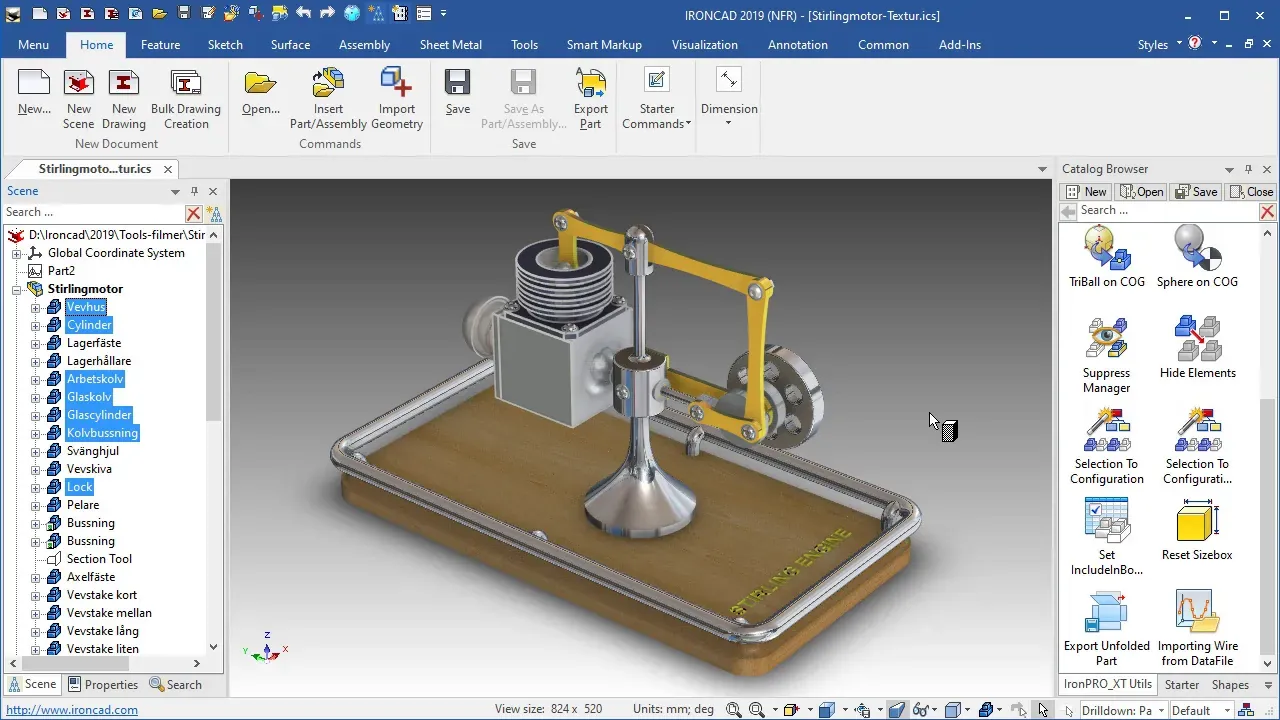Switch to the Sheet Metal ribbon tab
Screen dimensions: 1280x720
[450, 45]
